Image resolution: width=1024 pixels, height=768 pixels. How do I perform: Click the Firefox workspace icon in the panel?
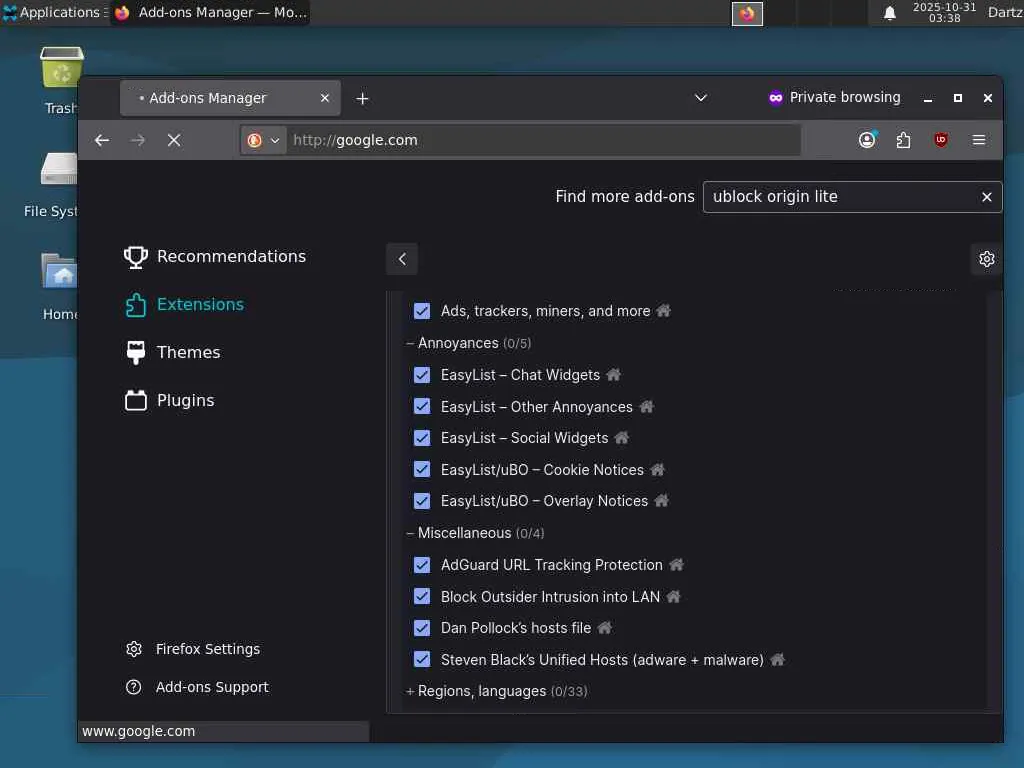pyautogui.click(x=747, y=14)
